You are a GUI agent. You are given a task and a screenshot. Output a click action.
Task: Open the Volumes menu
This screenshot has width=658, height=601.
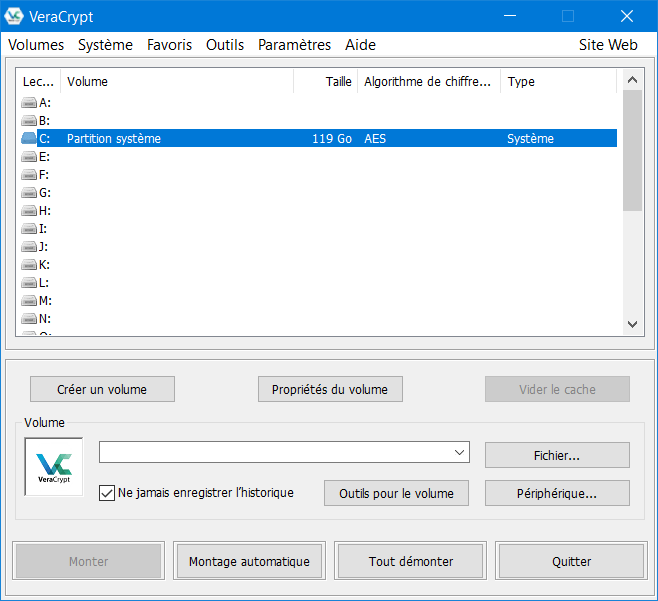[36, 45]
